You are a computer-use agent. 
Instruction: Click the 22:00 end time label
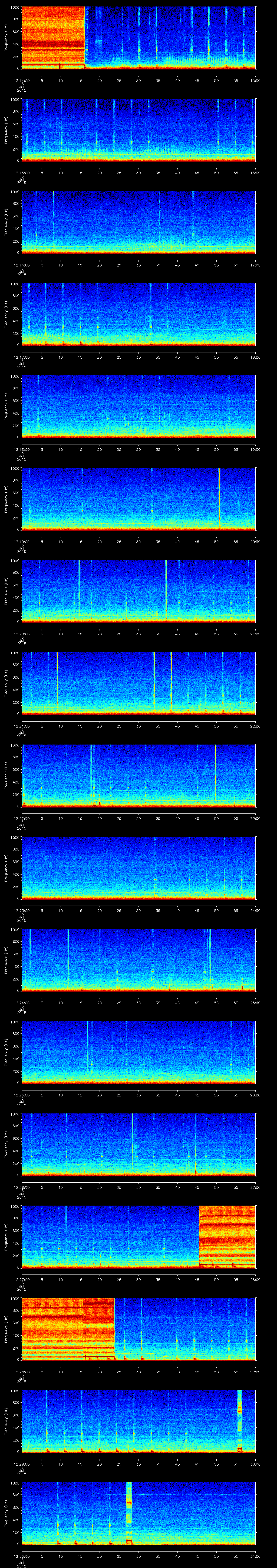(256, 726)
